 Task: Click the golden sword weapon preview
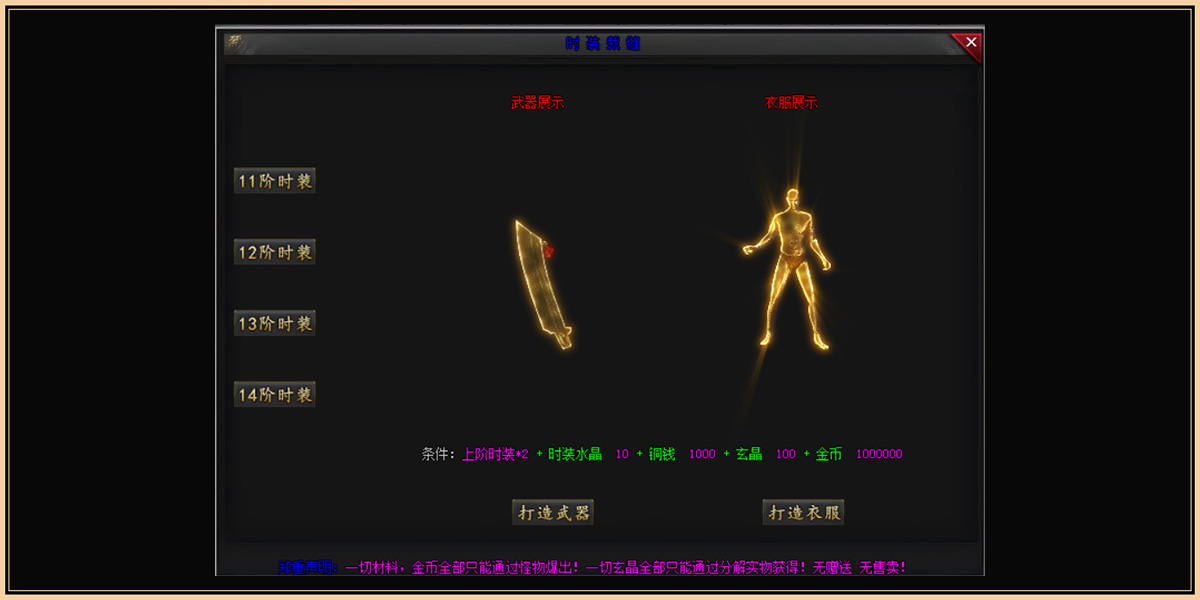pos(542,286)
